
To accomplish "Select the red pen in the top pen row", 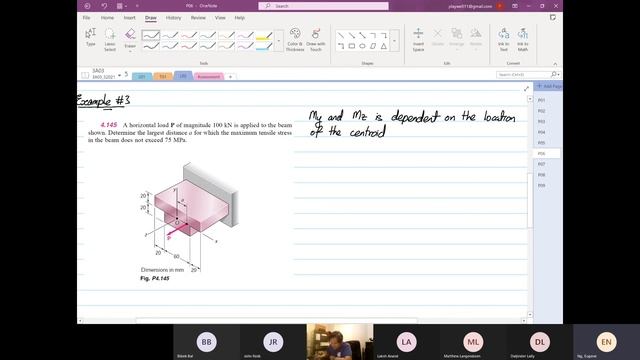I will tap(189, 36).
